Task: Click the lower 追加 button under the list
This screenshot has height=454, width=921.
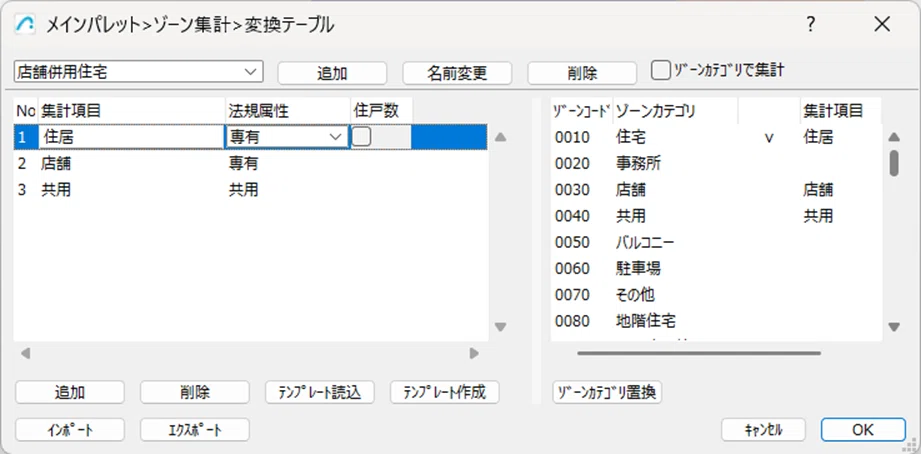Action: click(x=70, y=392)
